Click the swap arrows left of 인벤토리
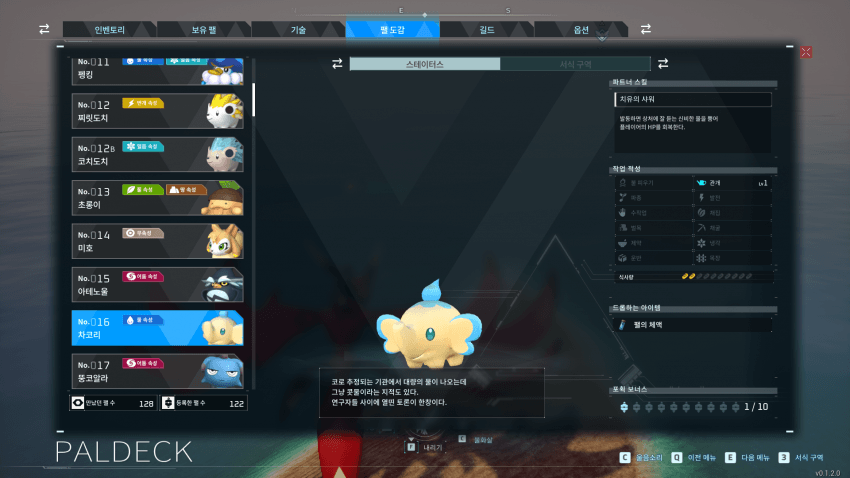 pos(44,29)
